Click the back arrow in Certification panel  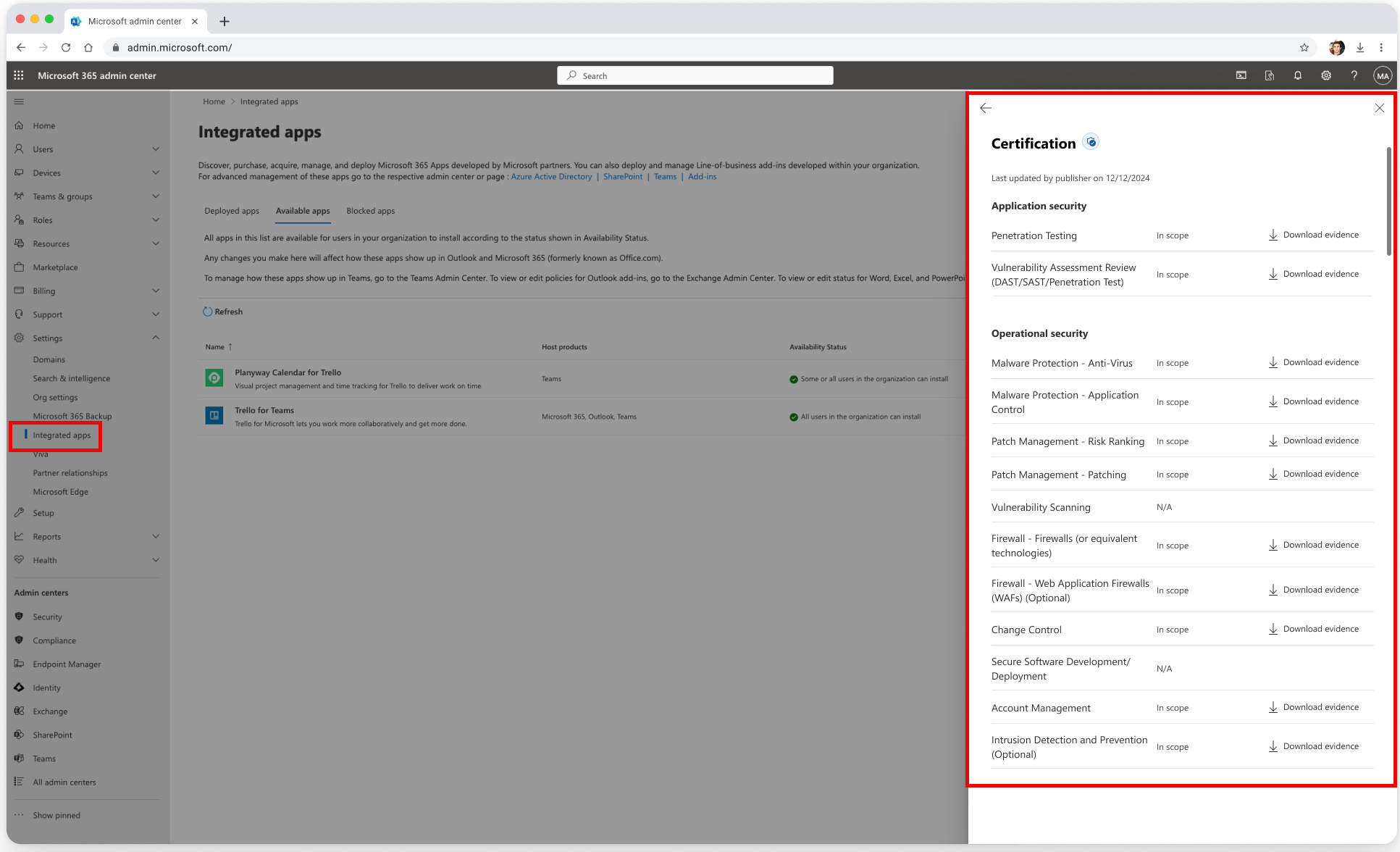pyautogui.click(x=986, y=108)
